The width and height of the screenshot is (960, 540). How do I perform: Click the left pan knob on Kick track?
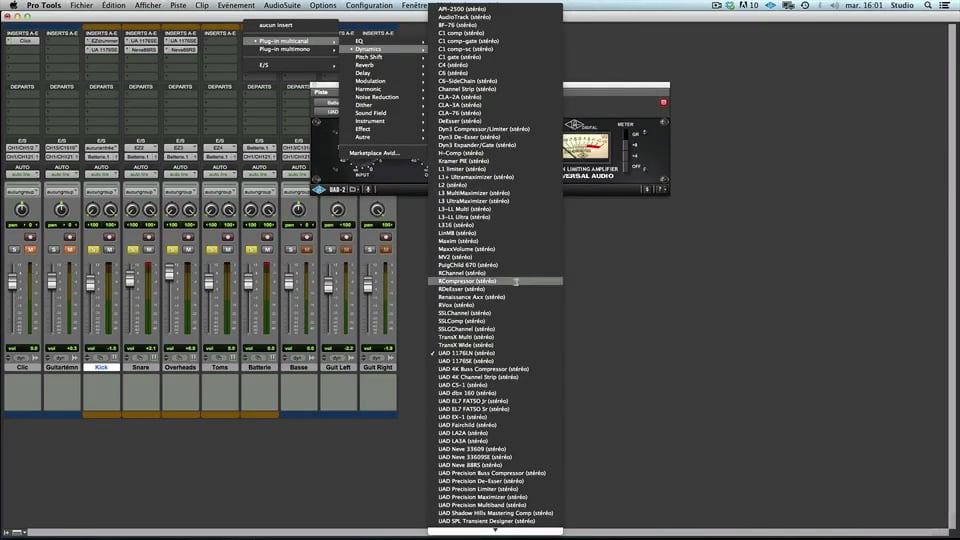(93, 211)
